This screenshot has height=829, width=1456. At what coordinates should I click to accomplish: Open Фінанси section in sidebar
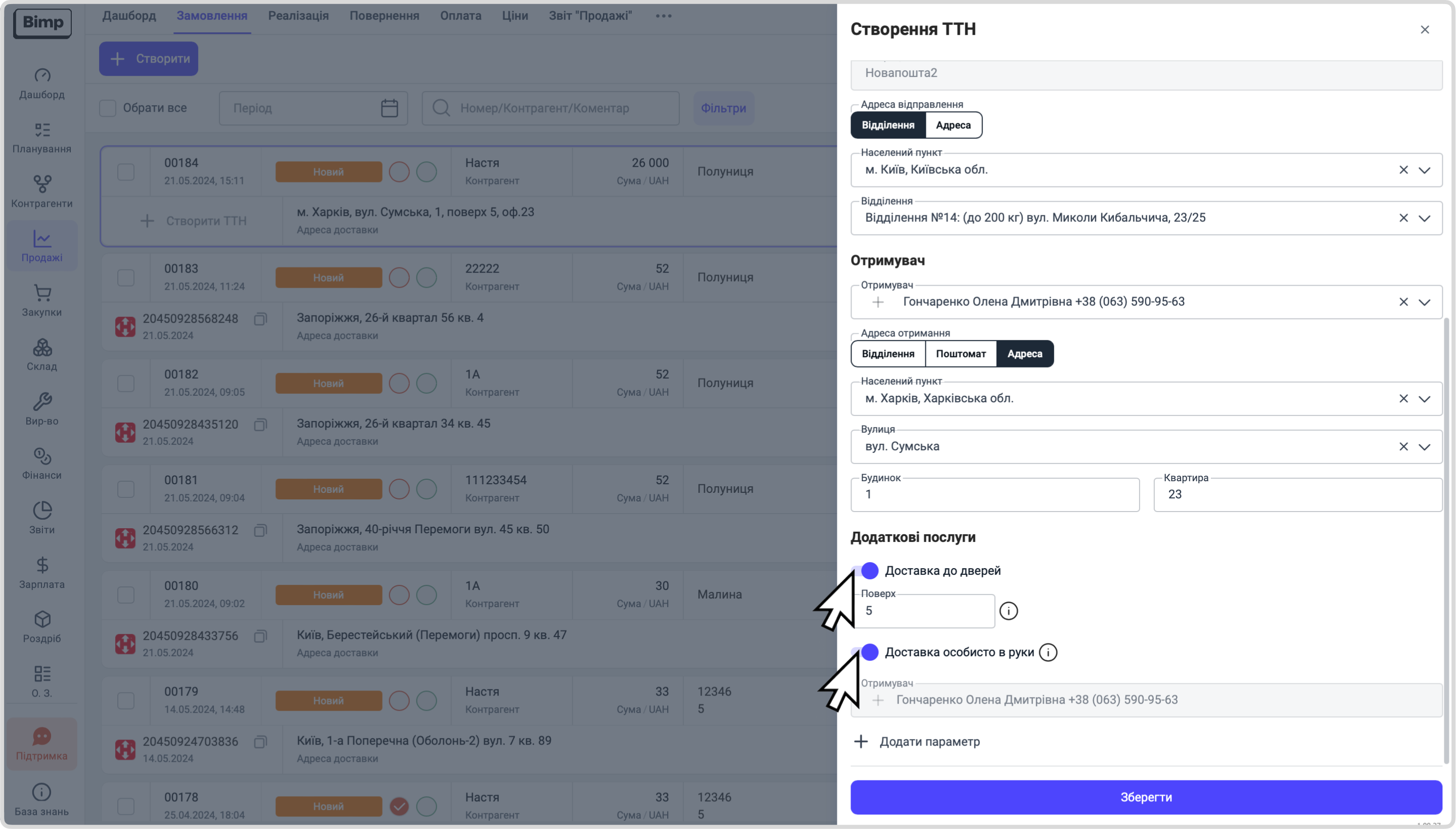click(x=41, y=463)
